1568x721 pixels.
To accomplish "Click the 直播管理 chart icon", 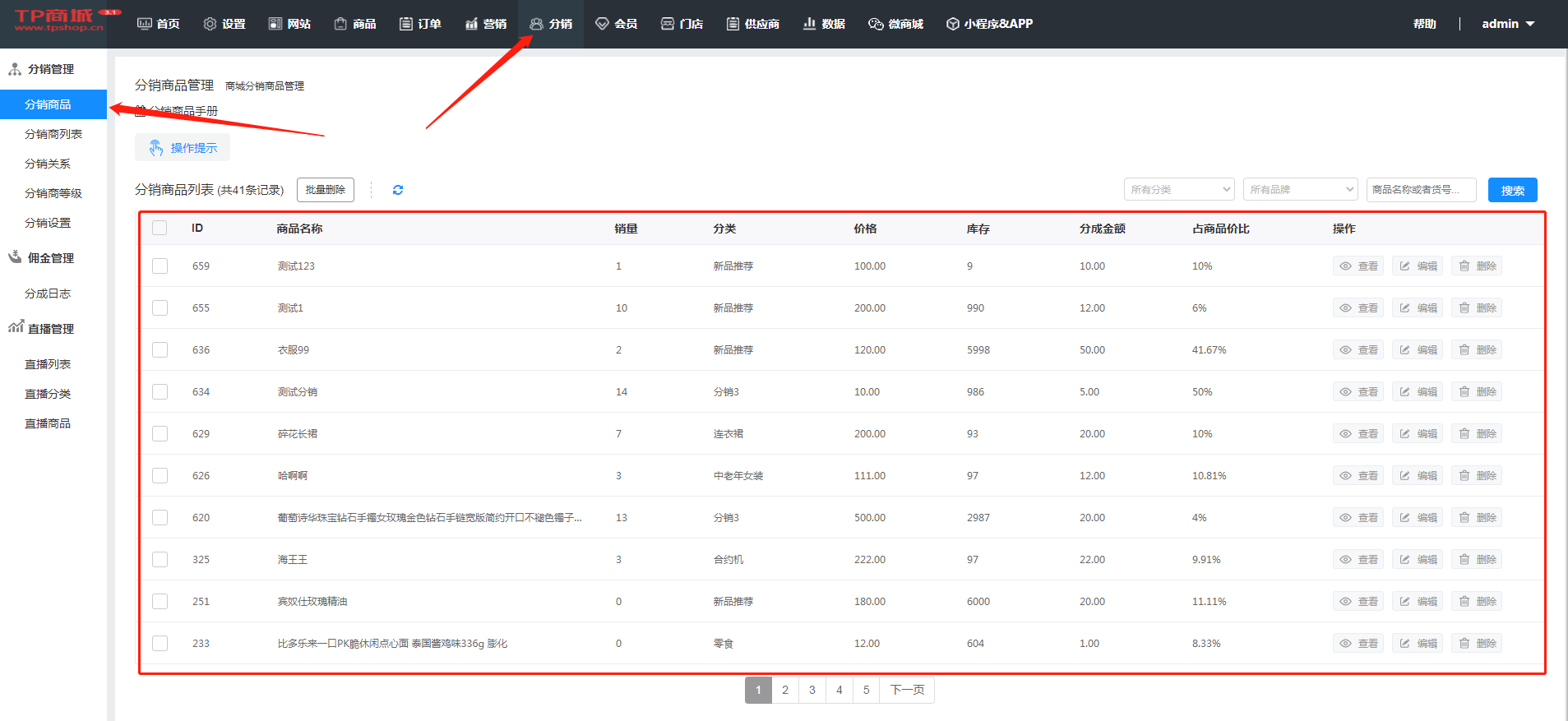I will click(x=16, y=328).
